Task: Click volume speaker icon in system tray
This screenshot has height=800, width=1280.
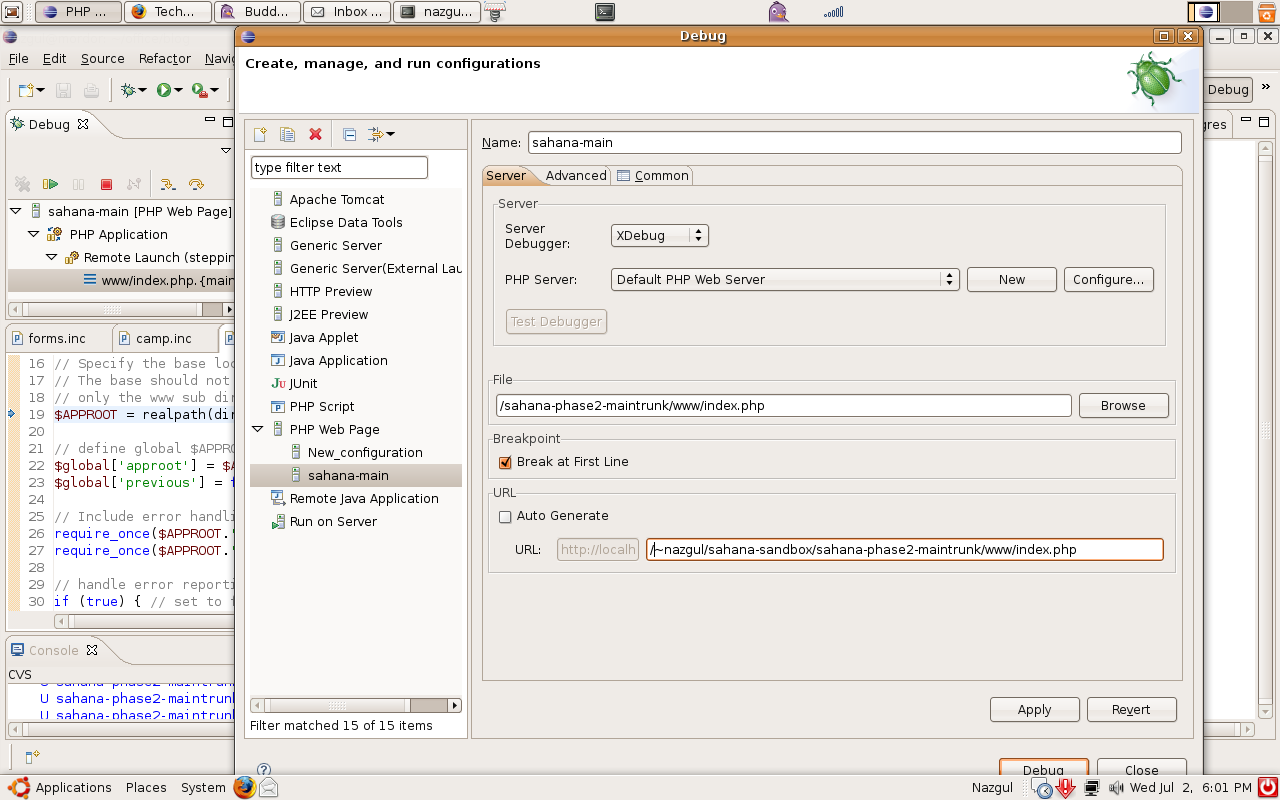Action: 1115,788
